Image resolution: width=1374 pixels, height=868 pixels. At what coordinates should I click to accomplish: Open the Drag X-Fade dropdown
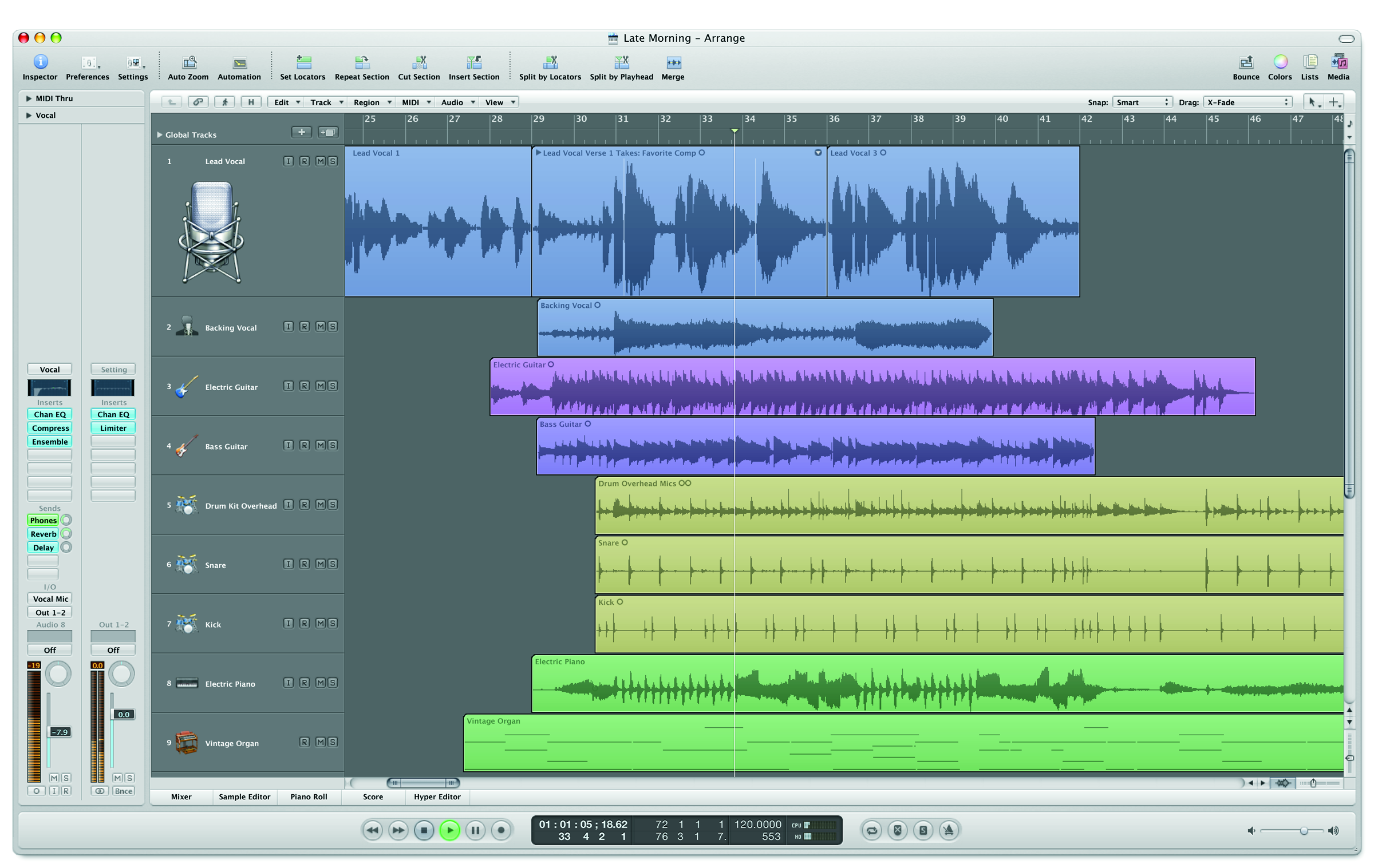click(x=1247, y=102)
